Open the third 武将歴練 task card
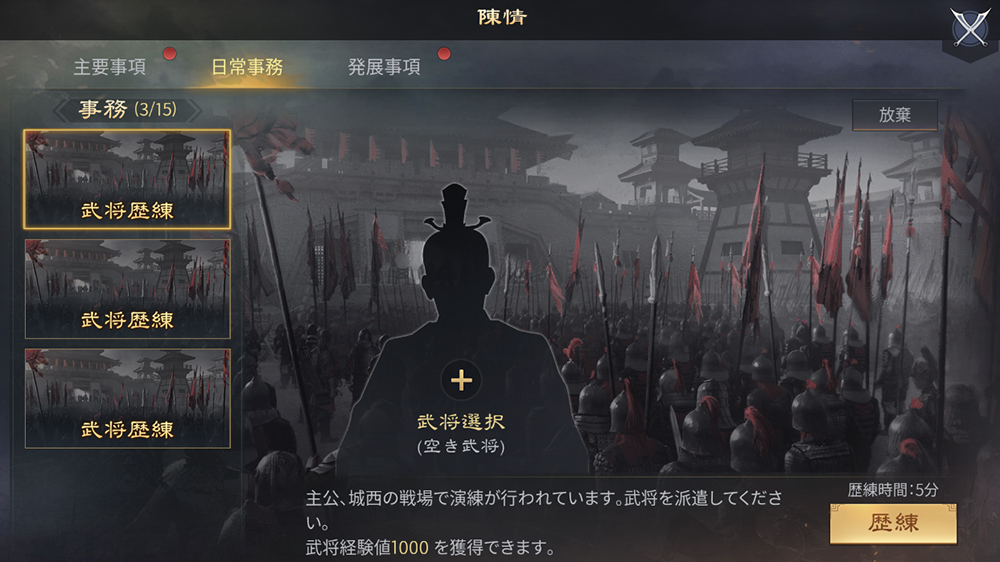 [x=128, y=399]
